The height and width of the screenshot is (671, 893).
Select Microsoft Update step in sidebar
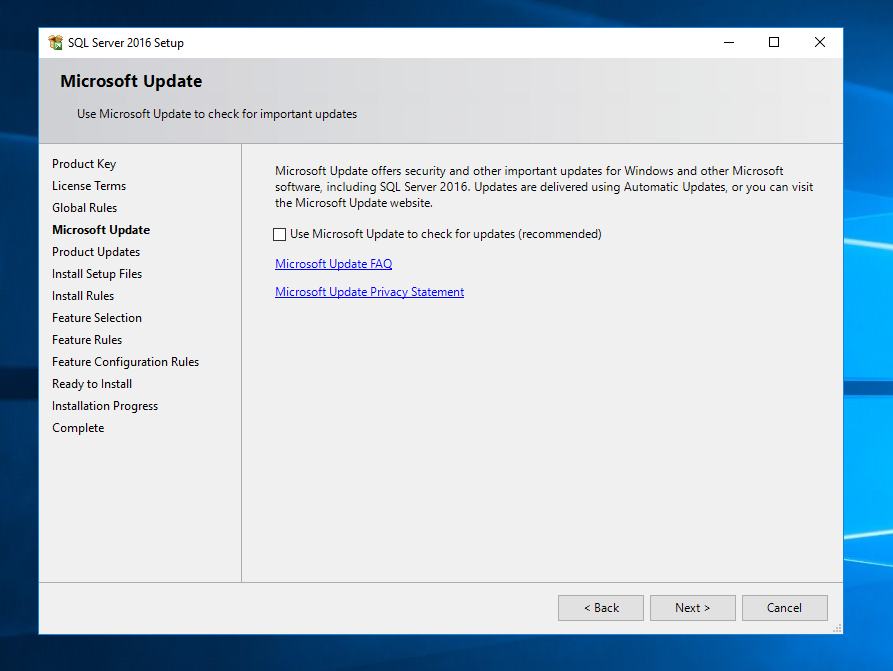click(x=101, y=230)
